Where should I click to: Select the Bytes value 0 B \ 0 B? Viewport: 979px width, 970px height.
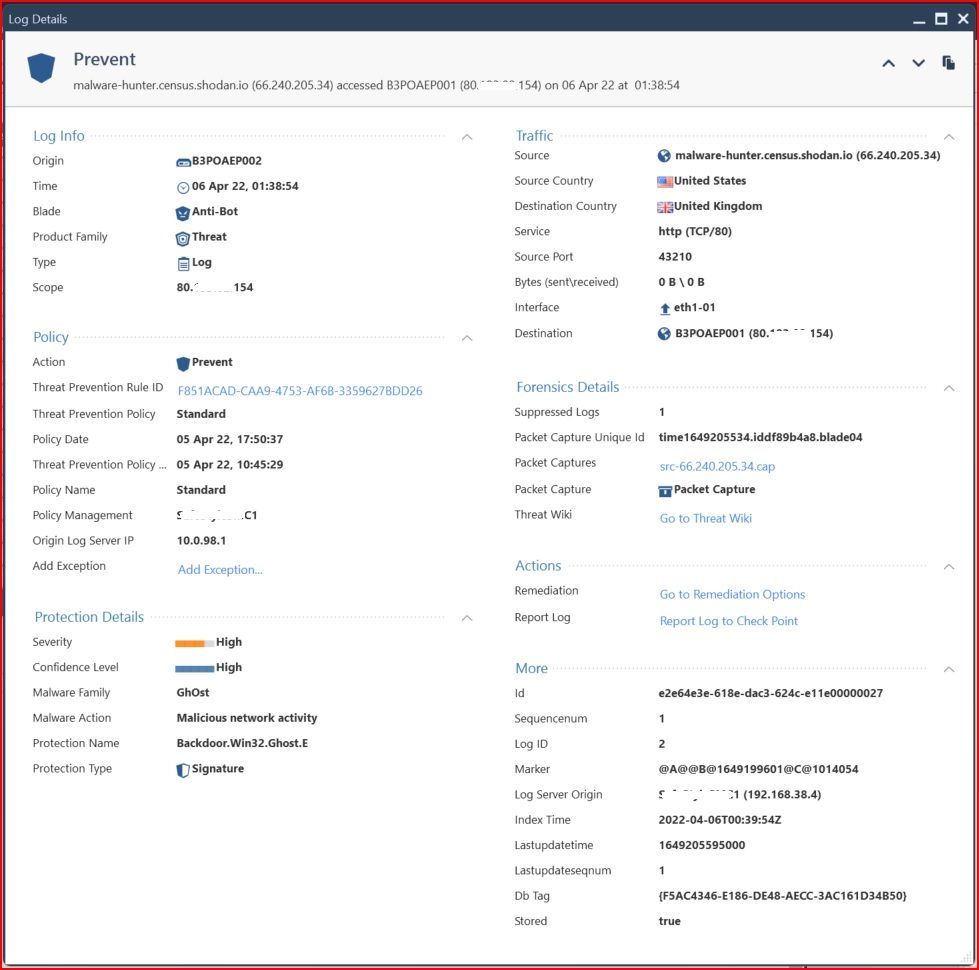(x=681, y=282)
